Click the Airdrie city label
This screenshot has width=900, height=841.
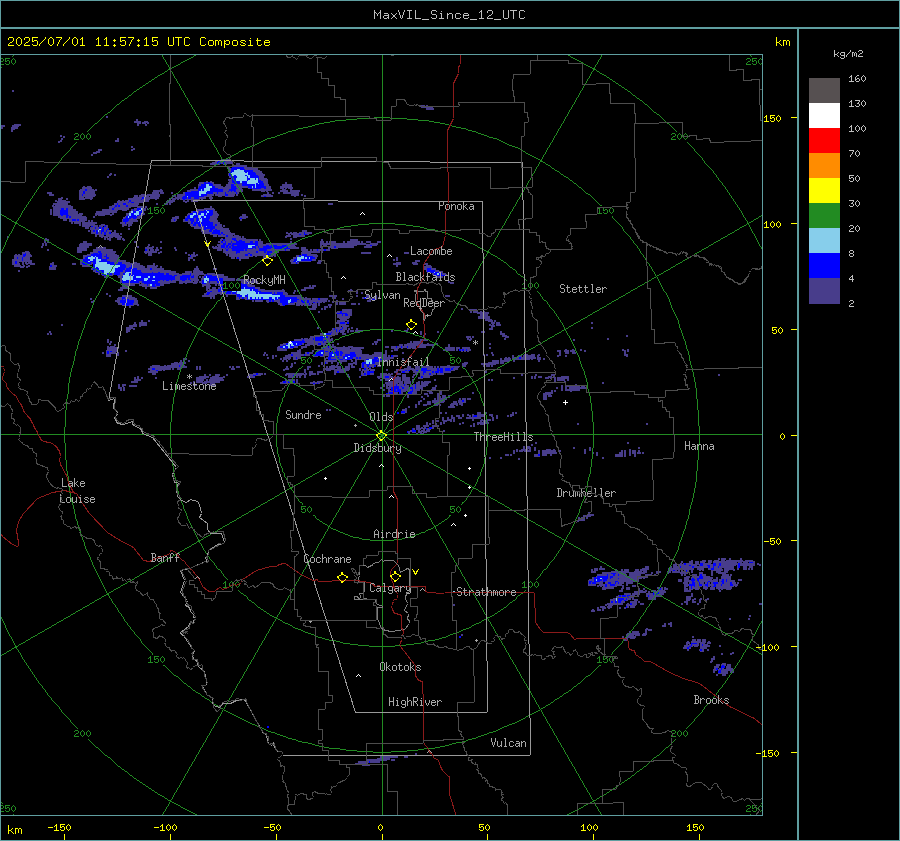[x=394, y=534]
